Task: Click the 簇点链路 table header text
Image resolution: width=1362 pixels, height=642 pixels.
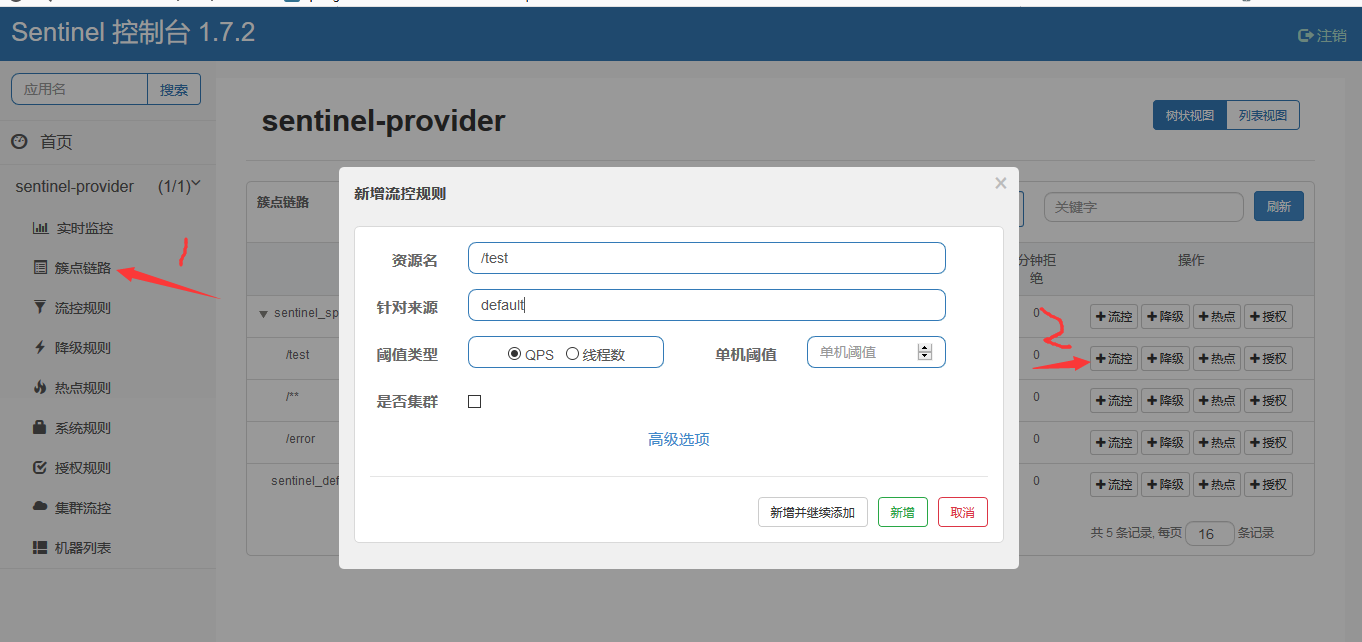Action: [x=283, y=202]
